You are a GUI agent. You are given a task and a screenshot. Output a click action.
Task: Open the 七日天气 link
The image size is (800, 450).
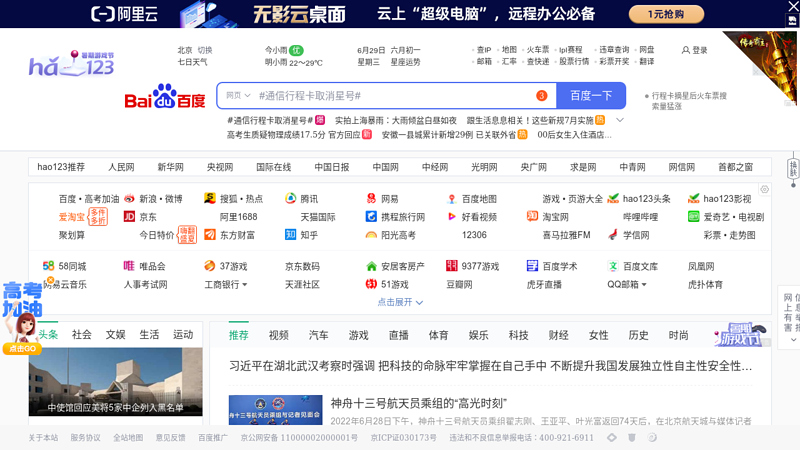(x=192, y=62)
